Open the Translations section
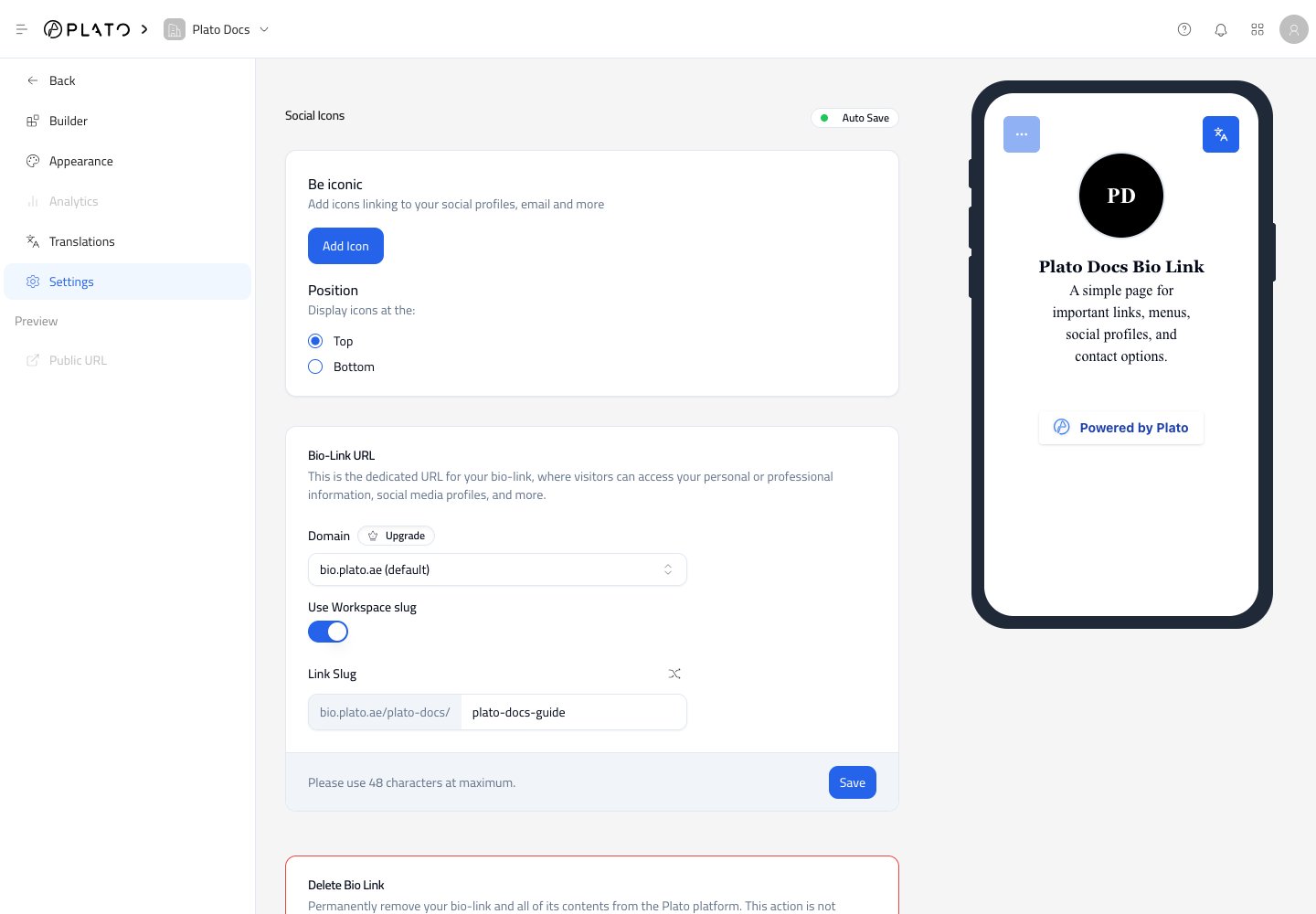 (127, 241)
